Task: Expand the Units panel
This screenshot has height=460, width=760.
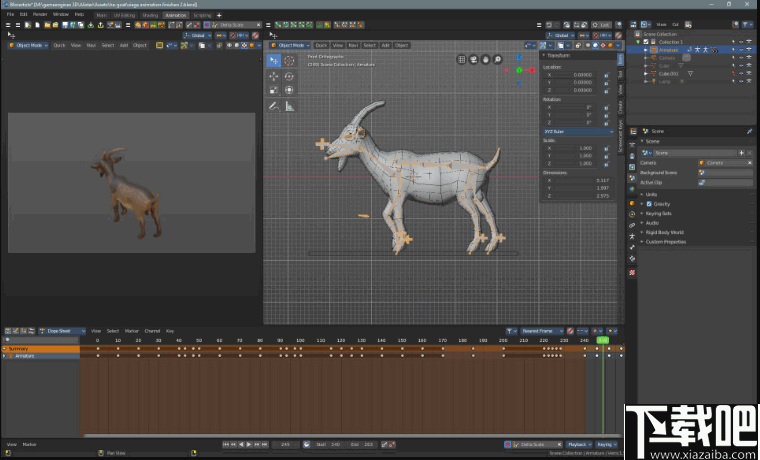Action: [x=651, y=194]
